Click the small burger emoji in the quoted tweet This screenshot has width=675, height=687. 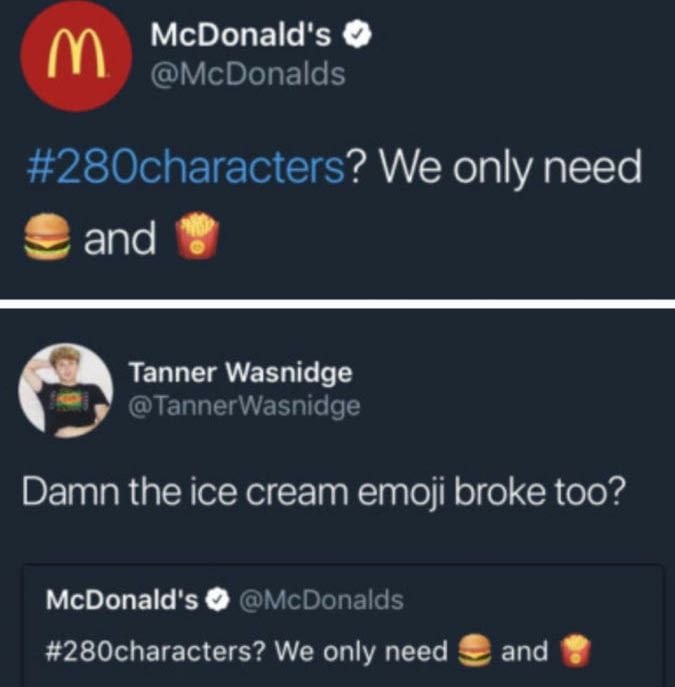(474, 650)
